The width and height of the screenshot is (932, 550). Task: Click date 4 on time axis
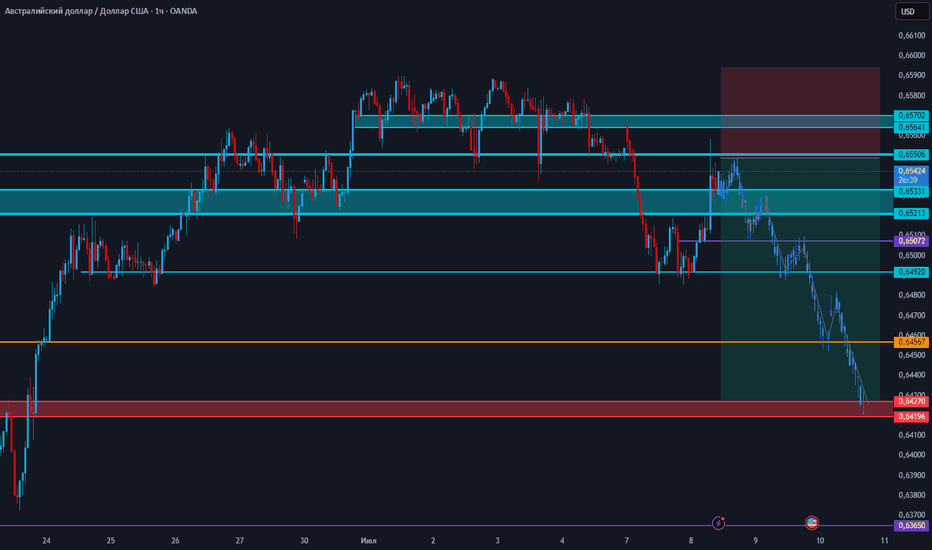562,540
